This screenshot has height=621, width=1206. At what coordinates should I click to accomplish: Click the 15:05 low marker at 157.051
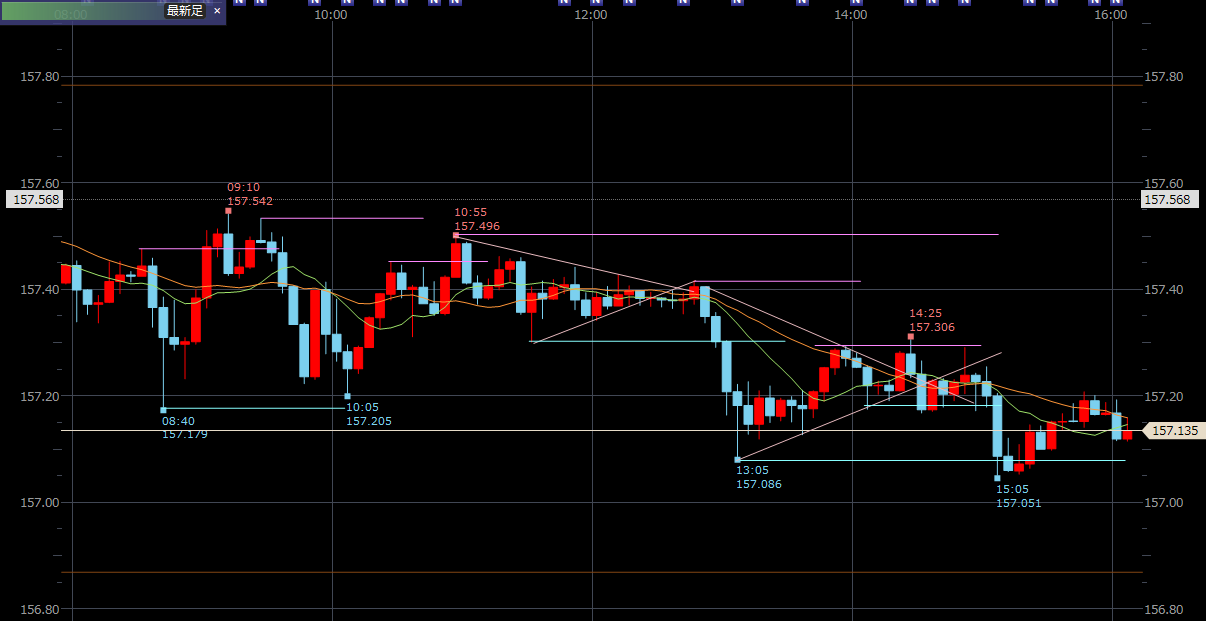pyautogui.click(x=997, y=479)
